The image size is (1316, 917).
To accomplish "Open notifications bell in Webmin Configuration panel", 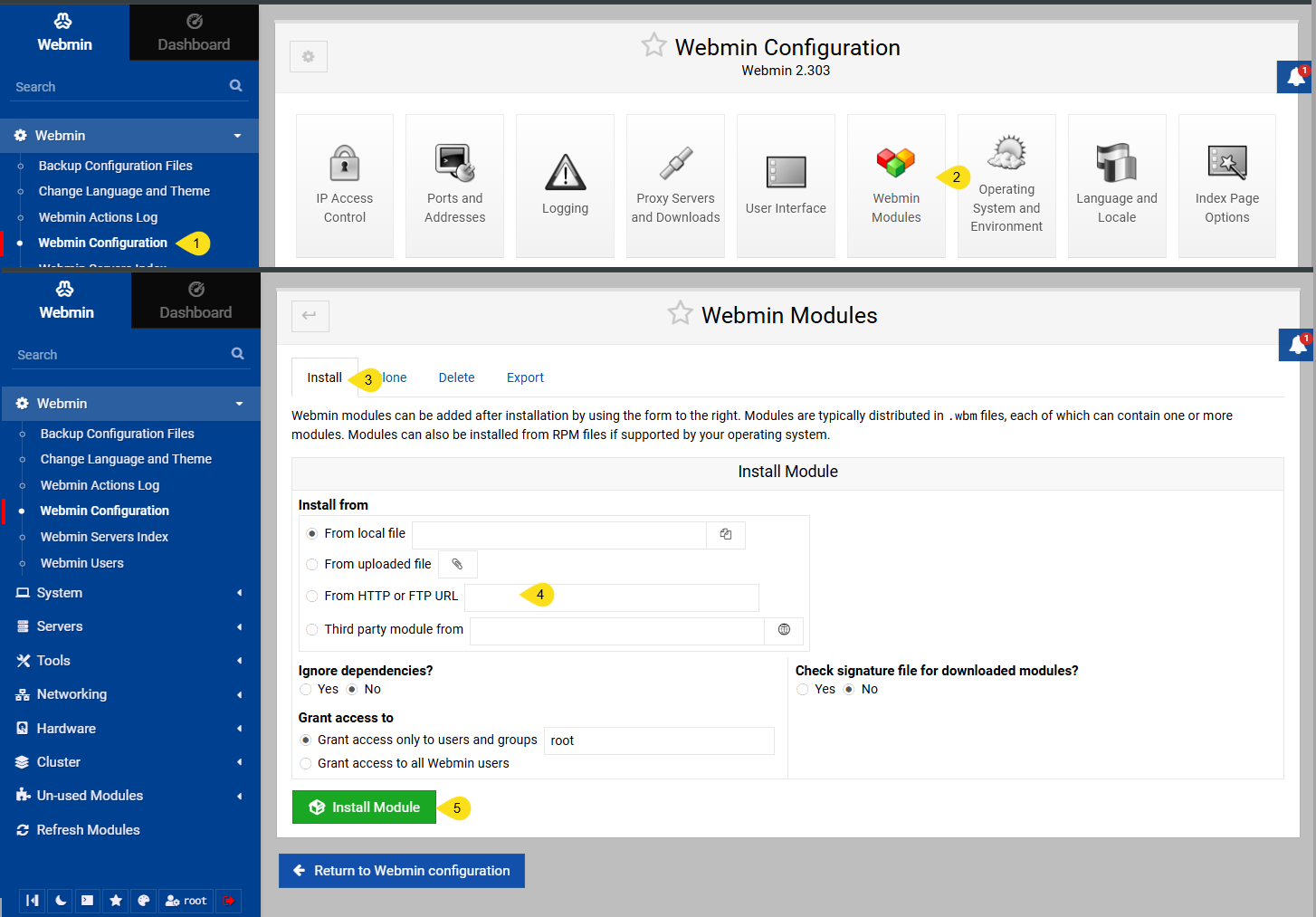I will 1295,77.
